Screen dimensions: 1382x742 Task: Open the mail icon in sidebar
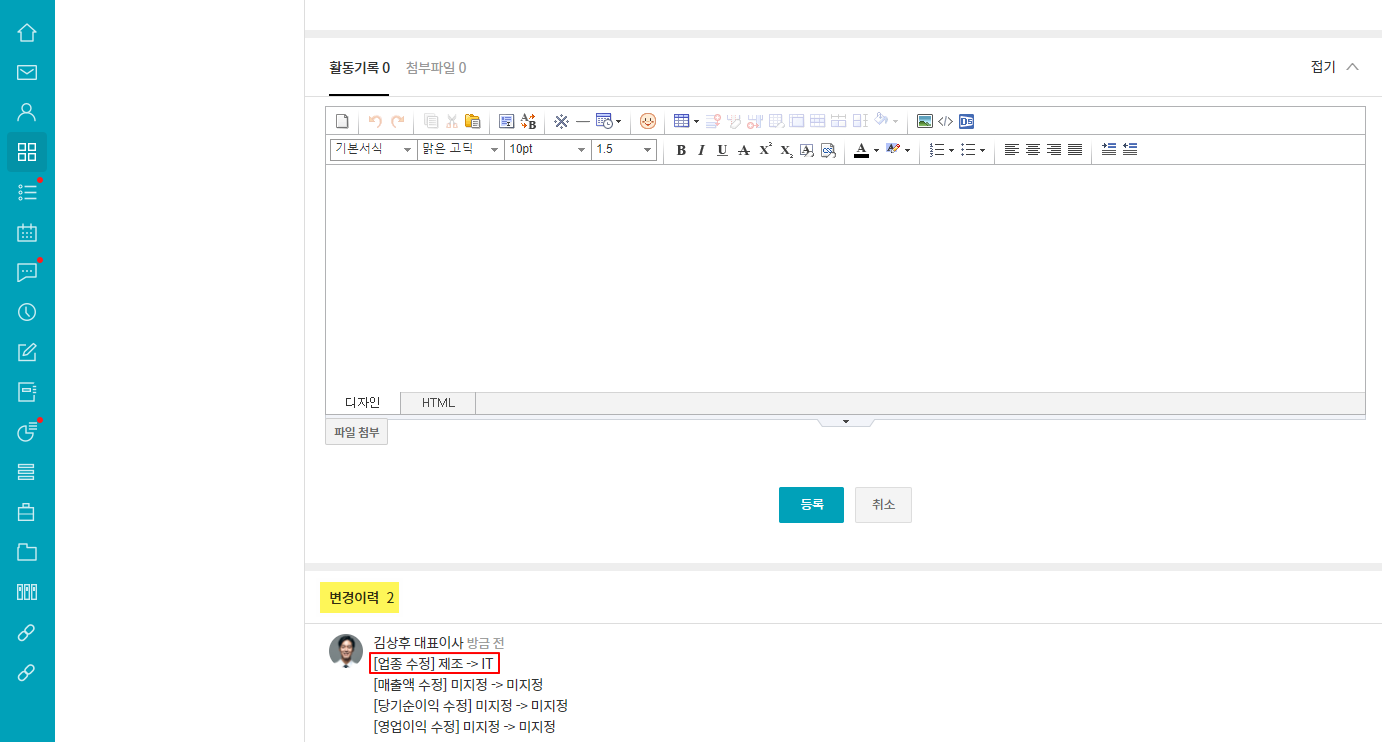pyautogui.click(x=27, y=72)
